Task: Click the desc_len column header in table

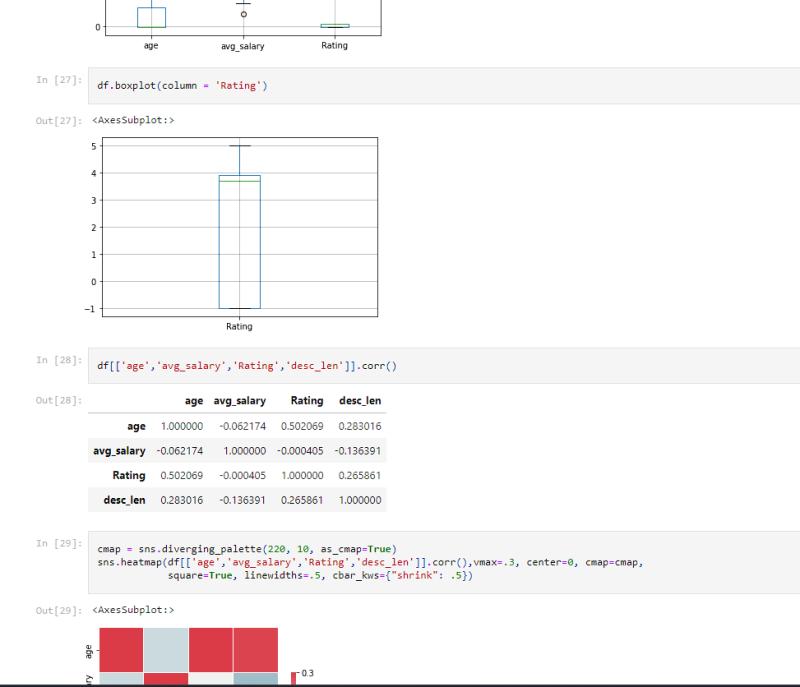Action: click(361, 401)
